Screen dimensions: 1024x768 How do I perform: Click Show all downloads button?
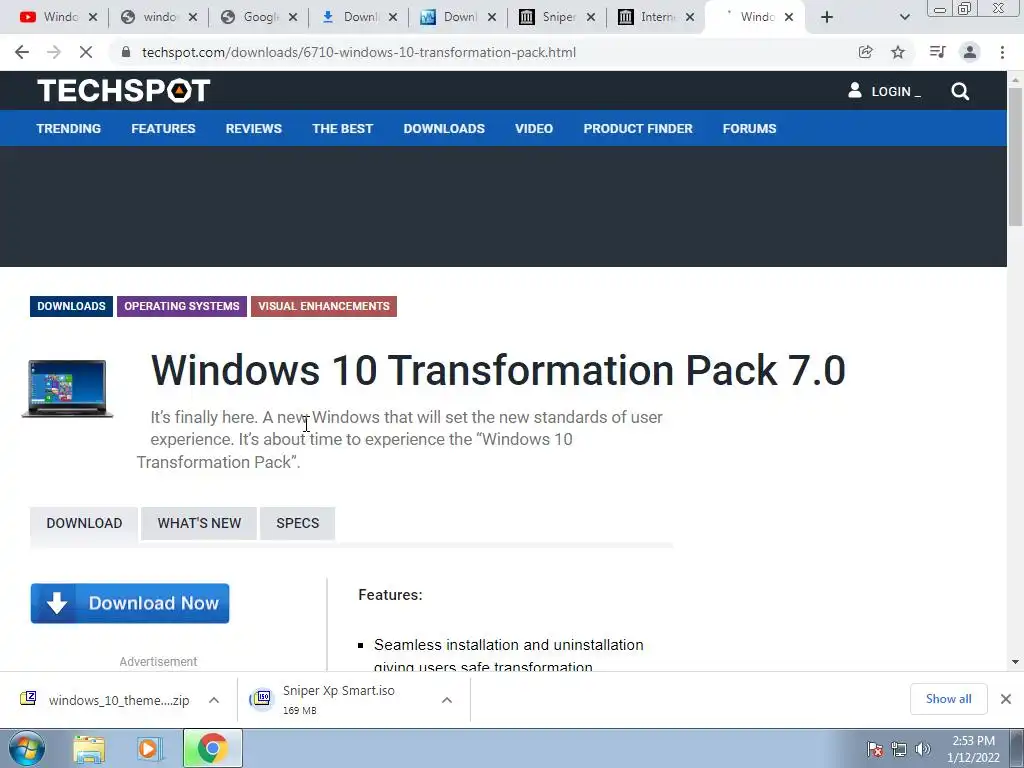click(x=948, y=699)
